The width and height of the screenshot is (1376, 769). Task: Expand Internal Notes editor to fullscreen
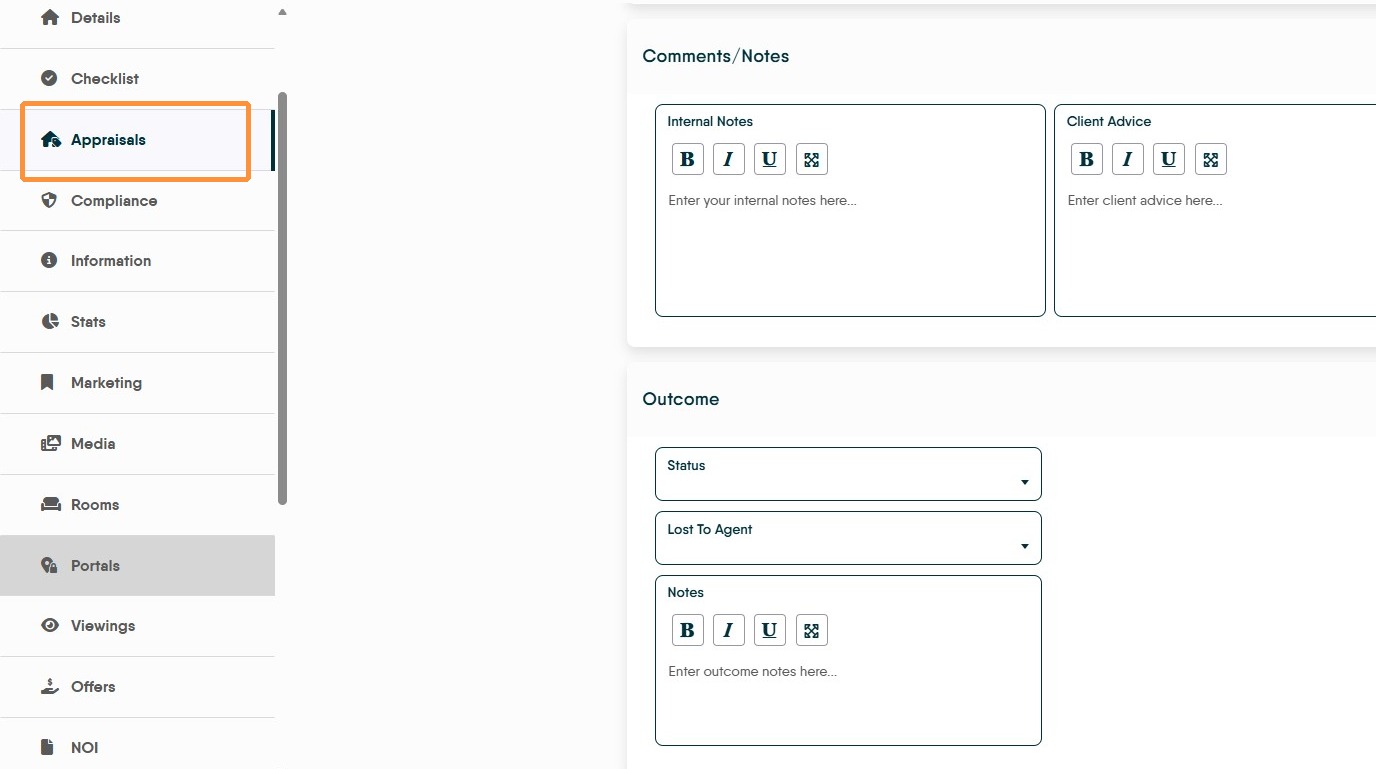coord(811,160)
